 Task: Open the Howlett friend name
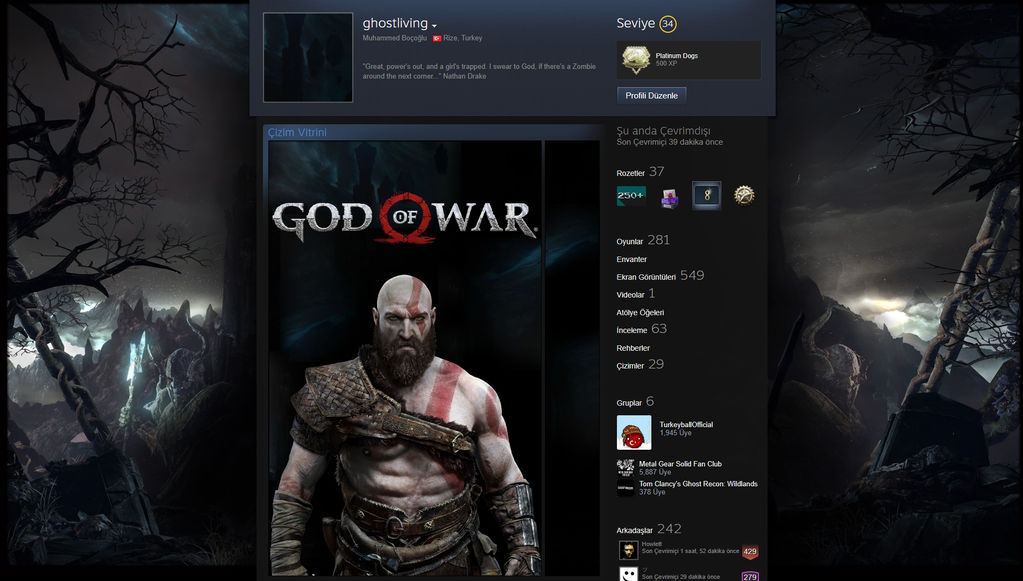pos(651,544)
